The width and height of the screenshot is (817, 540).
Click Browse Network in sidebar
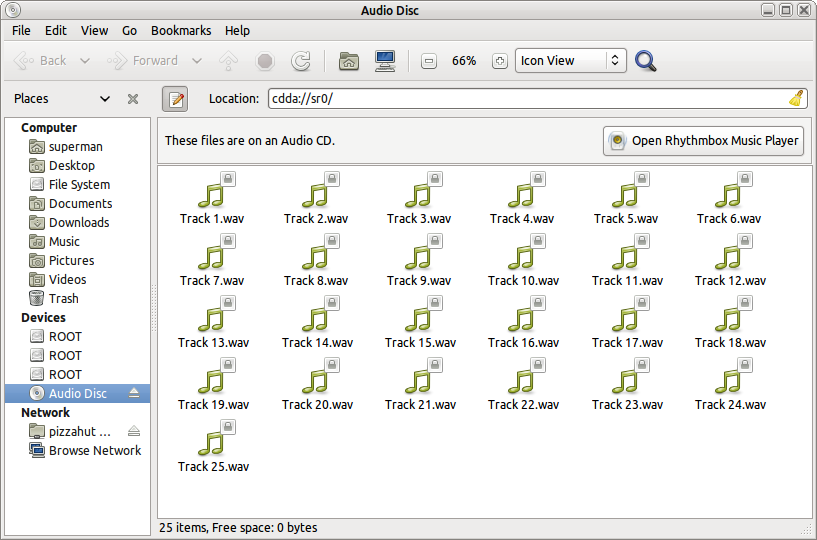(x=78, y=450)
